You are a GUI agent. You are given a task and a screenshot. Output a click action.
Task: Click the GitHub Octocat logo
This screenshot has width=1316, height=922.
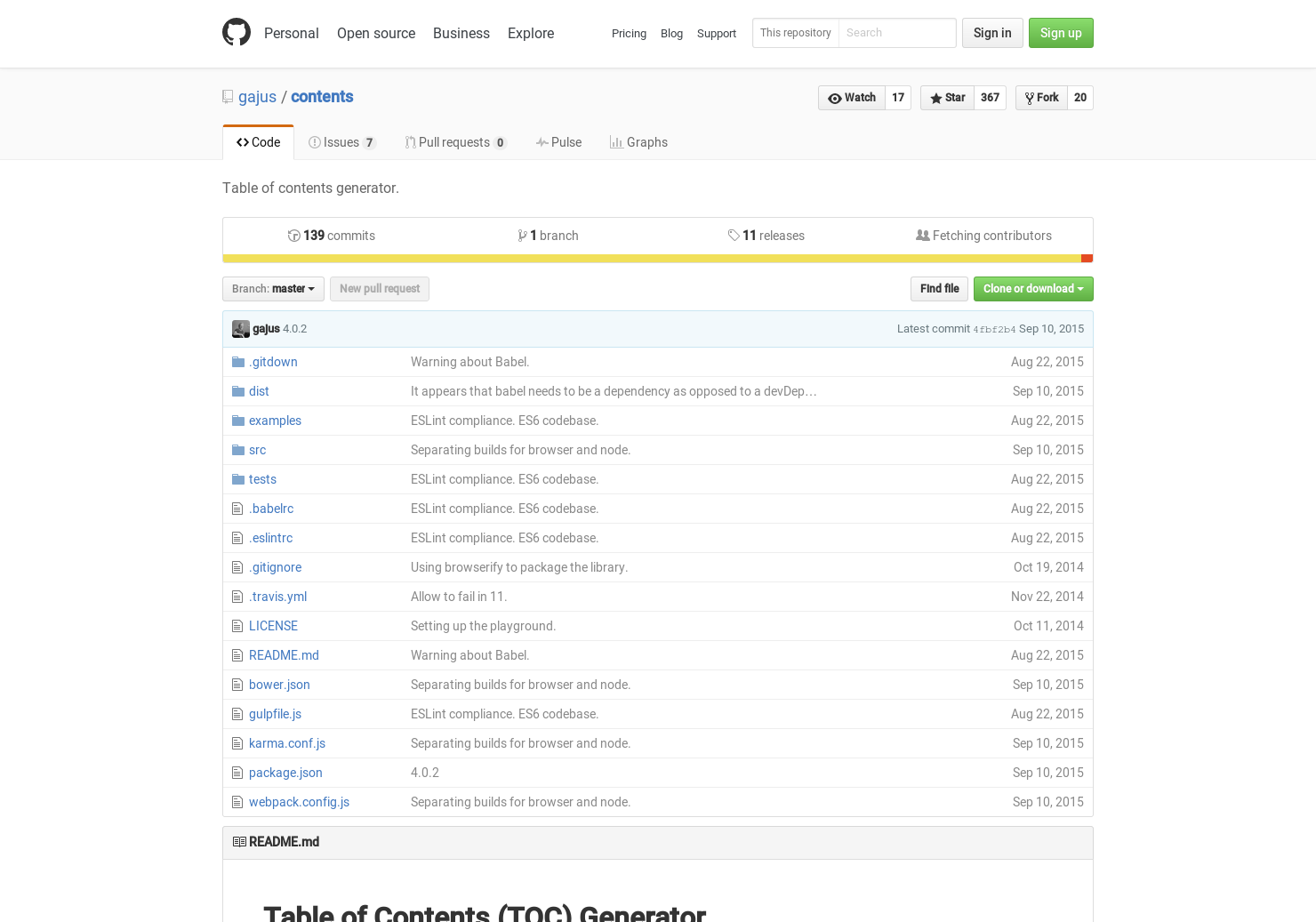(x=237, y=32)
